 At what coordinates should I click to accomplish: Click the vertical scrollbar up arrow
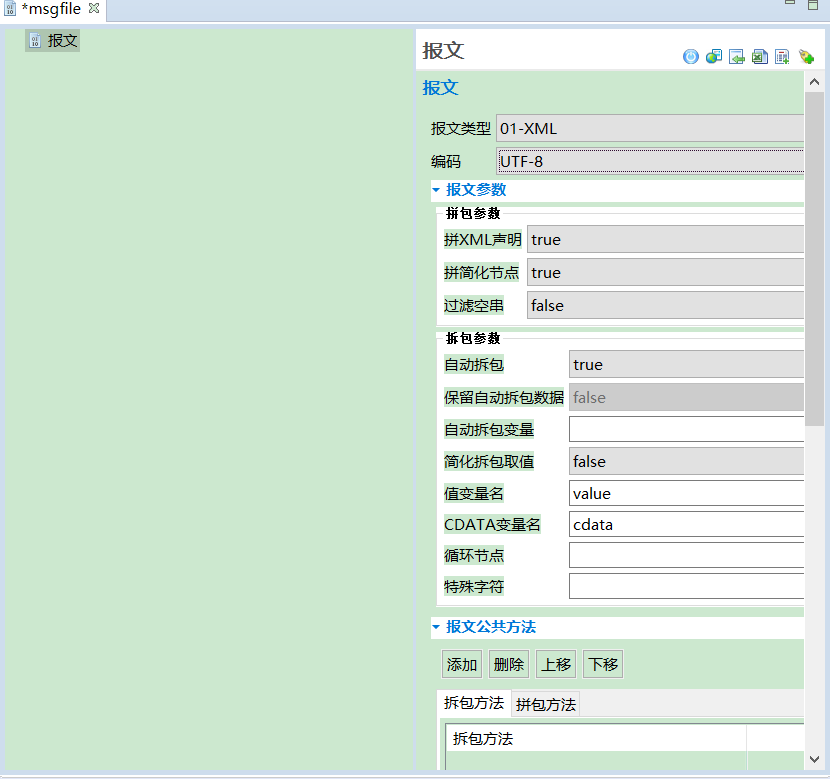pos(814,83)
